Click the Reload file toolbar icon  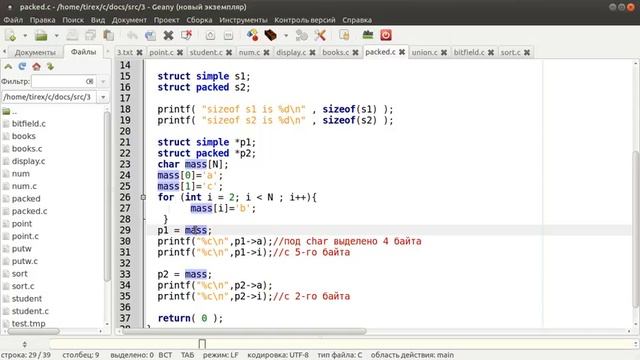pos(150,36)
